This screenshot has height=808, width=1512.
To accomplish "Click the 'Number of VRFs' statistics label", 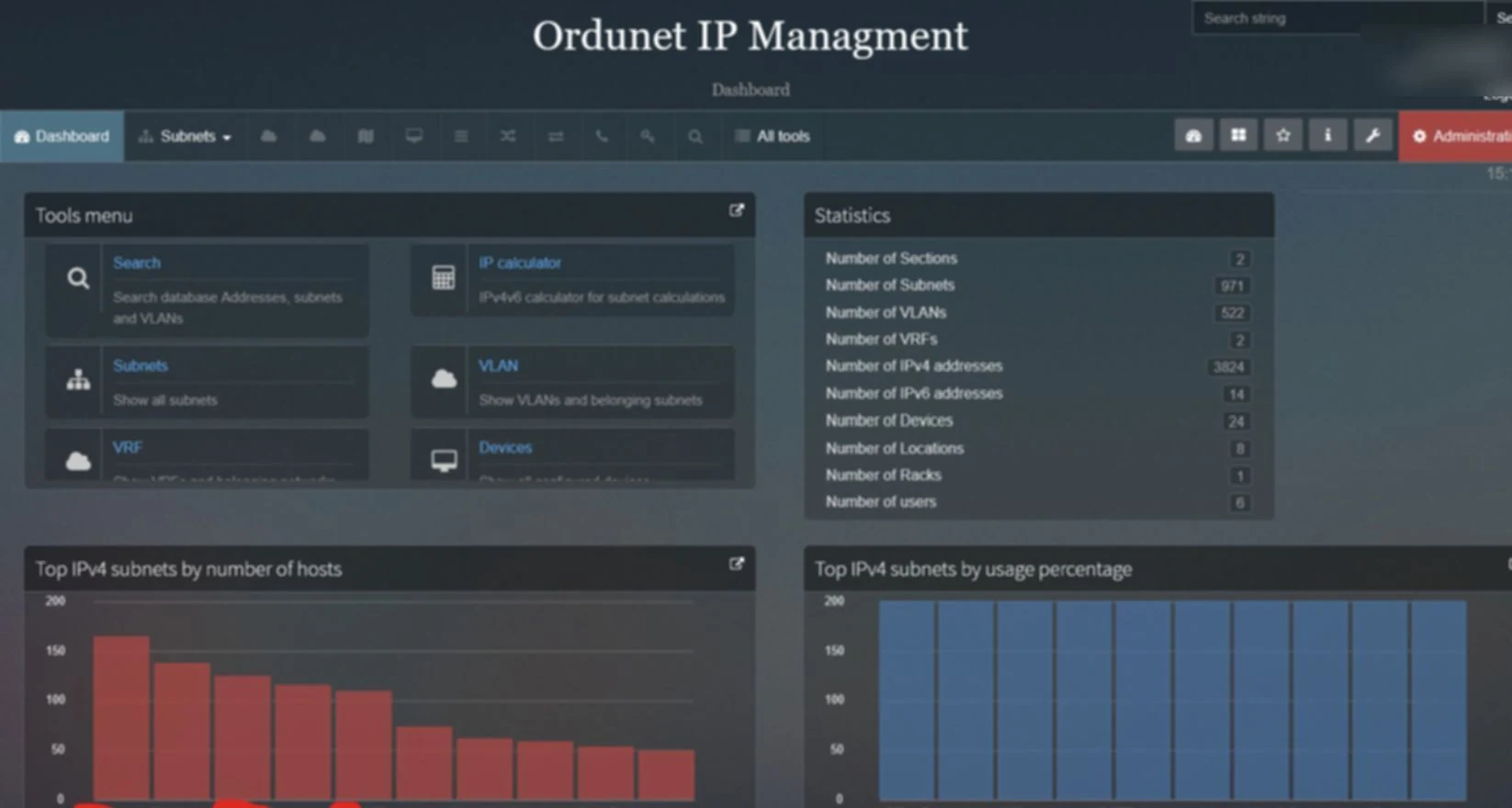I will coord(881,340).
